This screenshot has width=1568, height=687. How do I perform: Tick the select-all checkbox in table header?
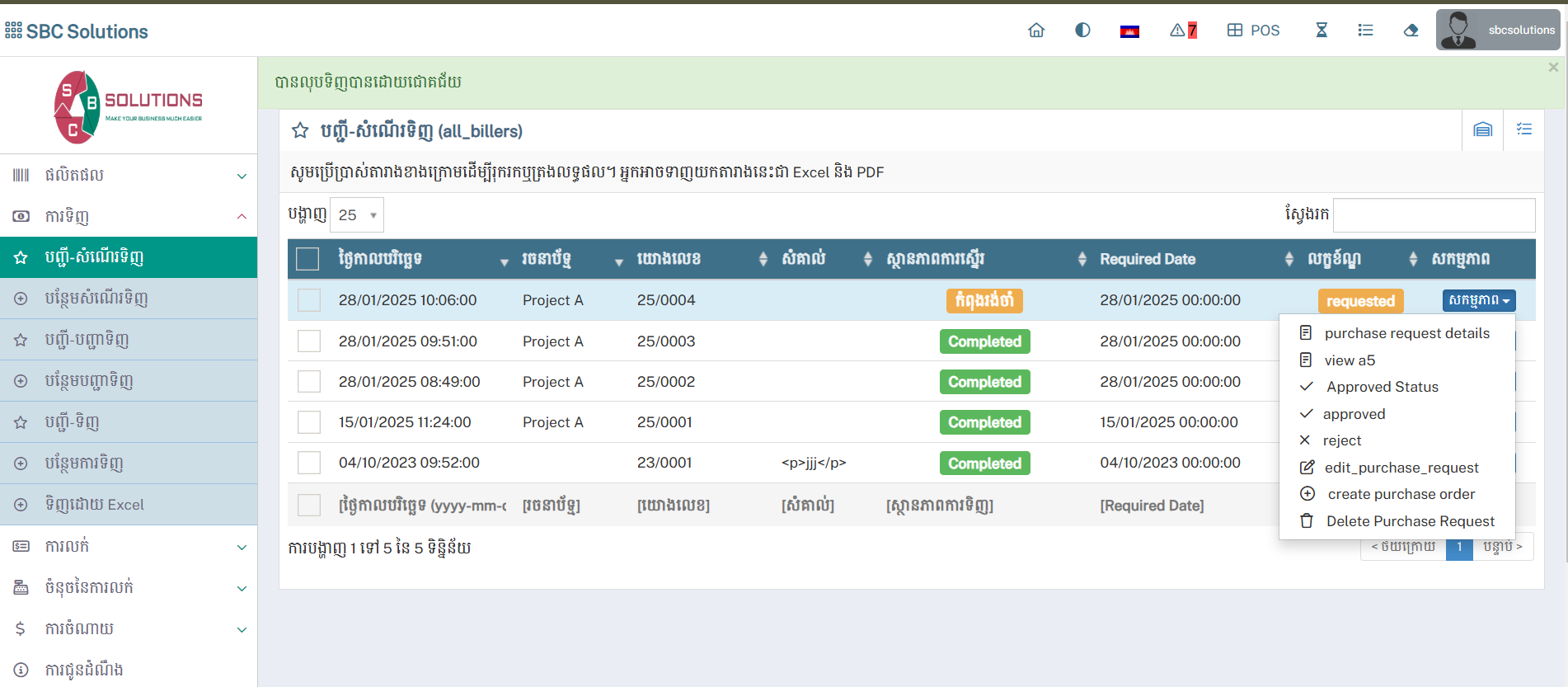(307, 259)
